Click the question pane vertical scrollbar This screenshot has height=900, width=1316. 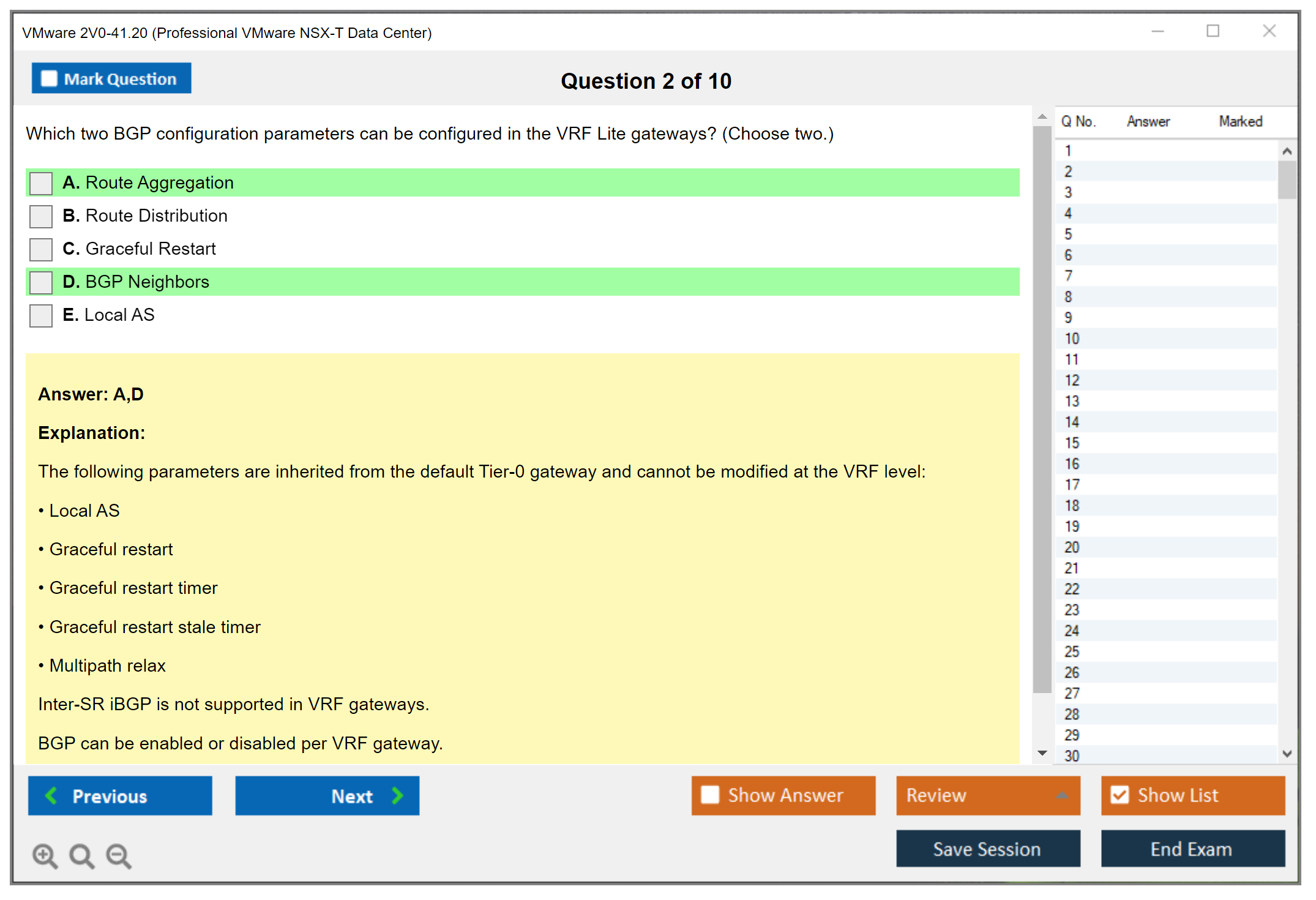pyautogui.click(x=1042, y=410)
